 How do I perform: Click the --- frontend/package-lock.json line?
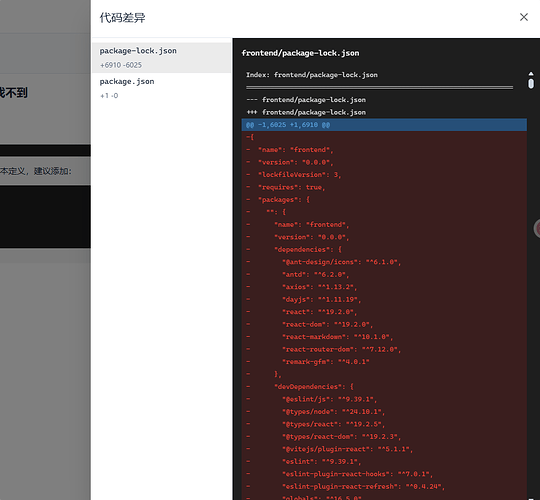click(x=306, y=100)
